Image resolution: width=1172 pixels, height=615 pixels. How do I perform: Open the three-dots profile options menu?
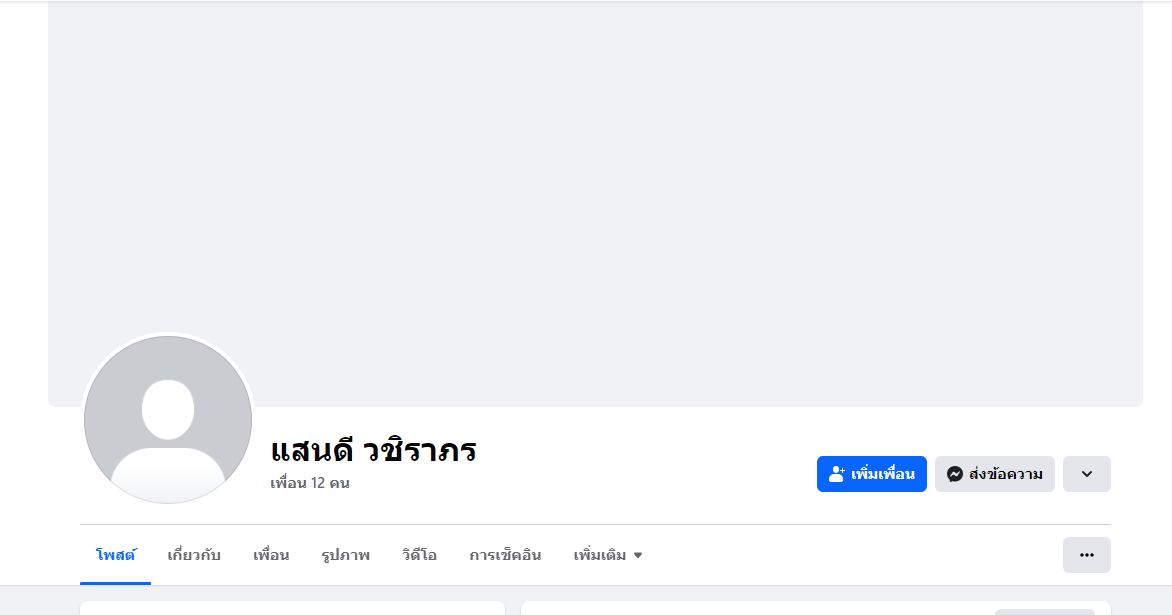click(1086, 555)
